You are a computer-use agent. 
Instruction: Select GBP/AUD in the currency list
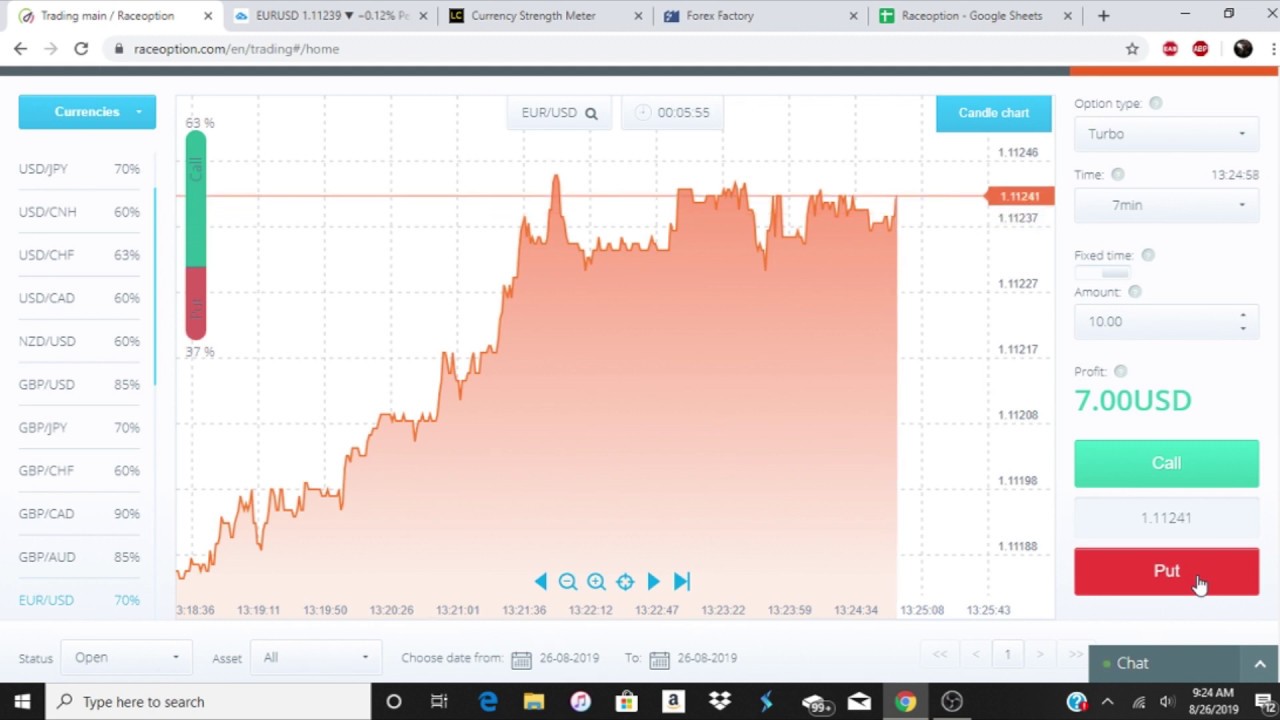tap(79, 557)
